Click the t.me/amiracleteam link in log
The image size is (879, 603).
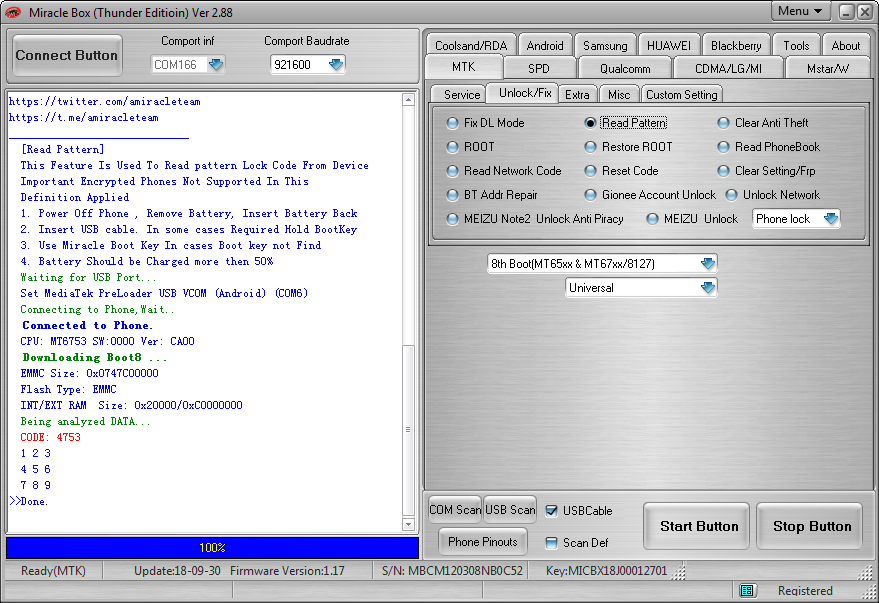(x=84, y=118)
